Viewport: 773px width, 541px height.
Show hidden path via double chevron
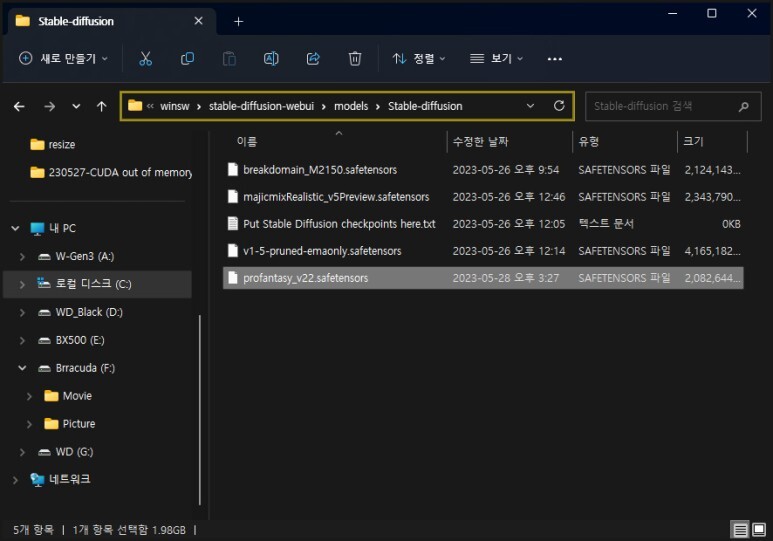150,106
